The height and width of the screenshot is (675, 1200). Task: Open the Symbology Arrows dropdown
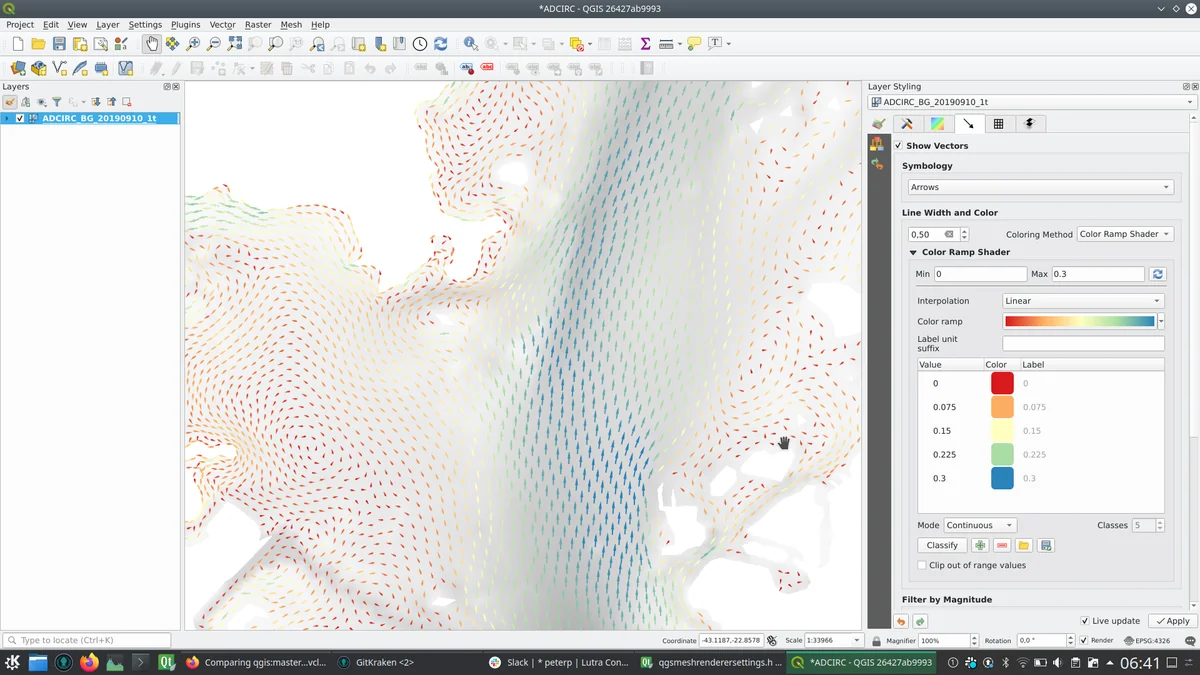tap(1040, 187)
